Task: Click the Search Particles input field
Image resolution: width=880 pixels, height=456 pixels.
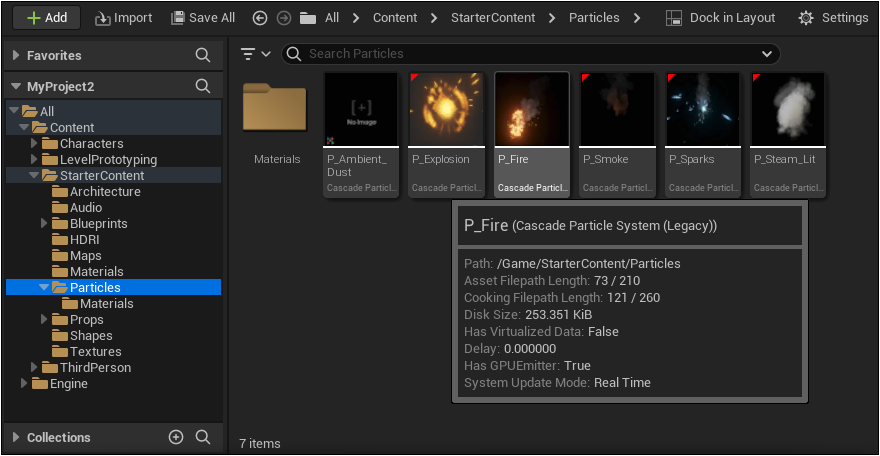Action: [x=530, y=54]
